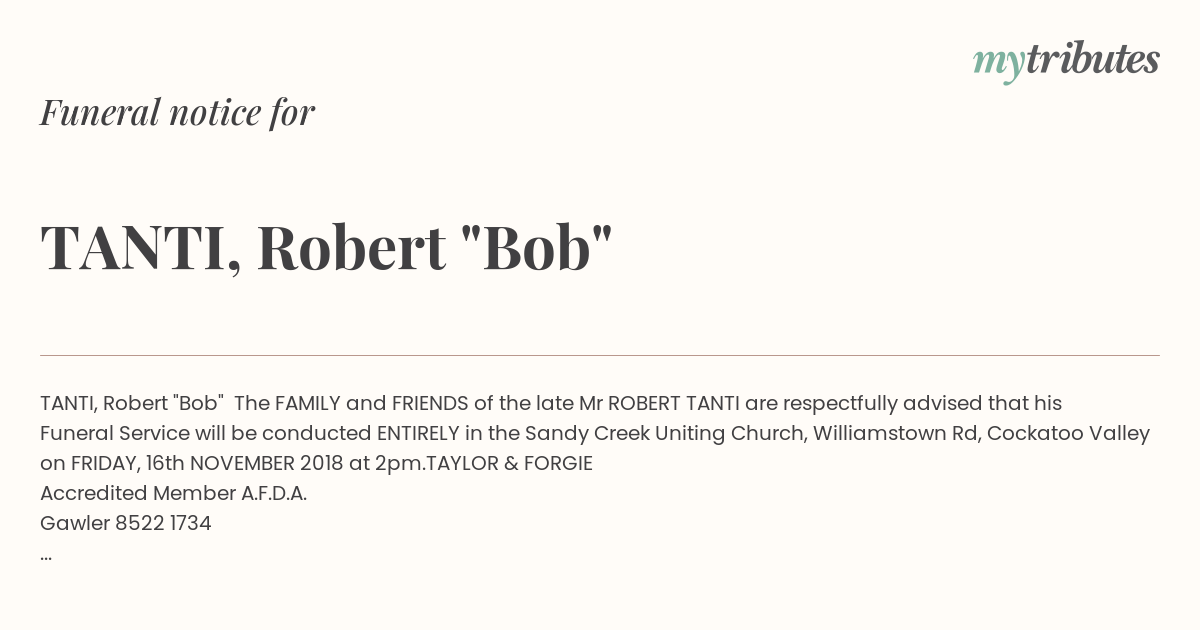Click the "Bob" nickname in large title
The width and height of the screenshot is (1200, 630).
[536, 246]
